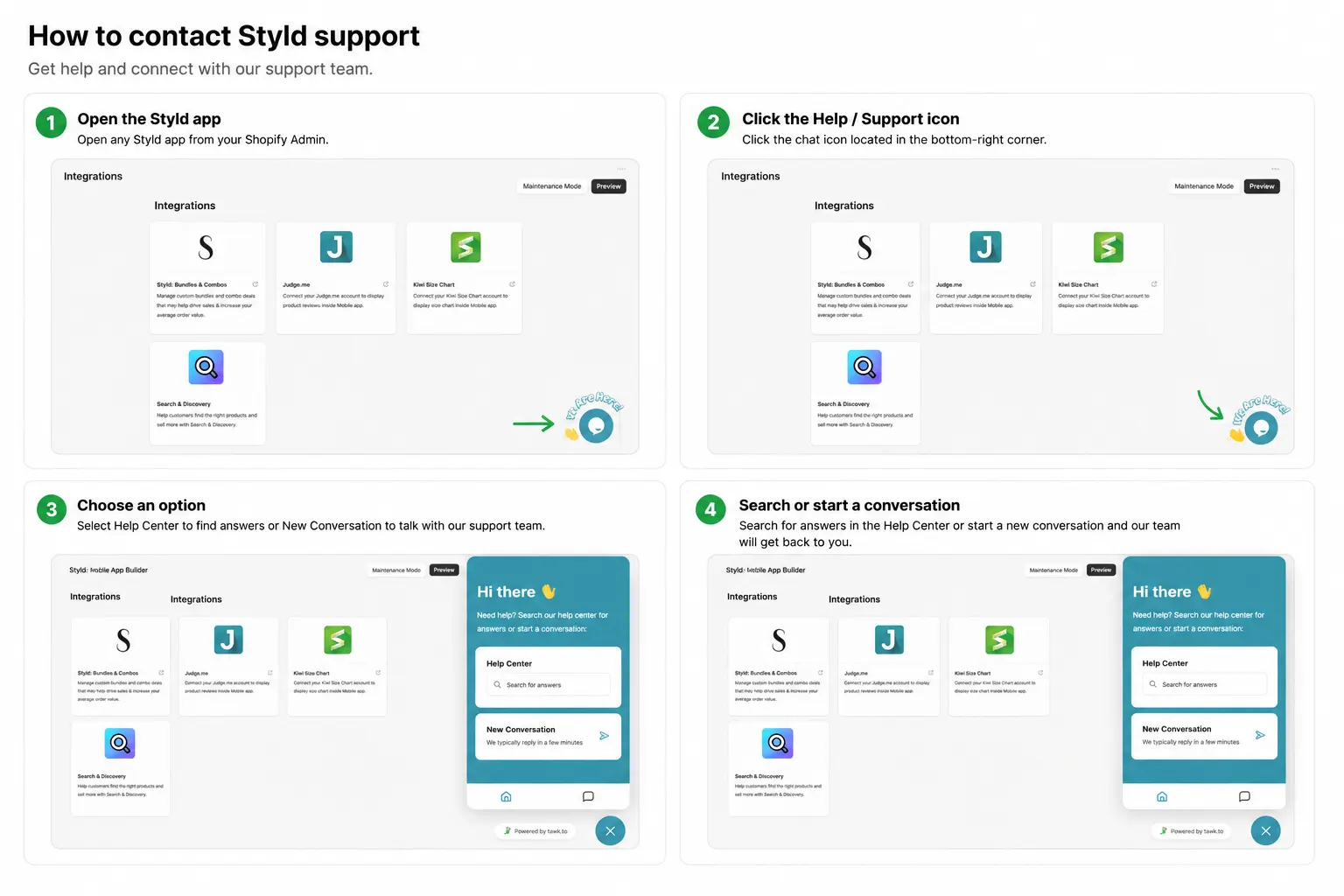This screenshot has width=1344, height=896.
Task: Click 'How to contact Styld support' heading
Action: click(x=224, y=36)
